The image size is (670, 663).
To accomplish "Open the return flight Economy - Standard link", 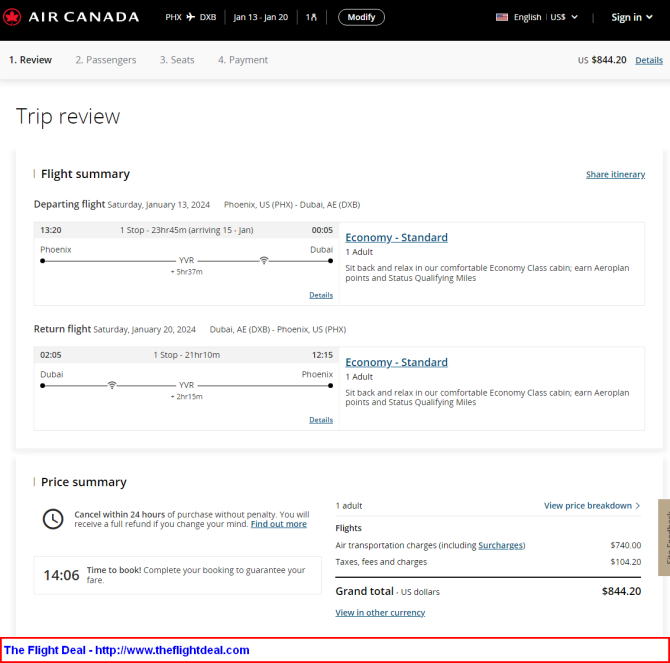I will point(397,362).
